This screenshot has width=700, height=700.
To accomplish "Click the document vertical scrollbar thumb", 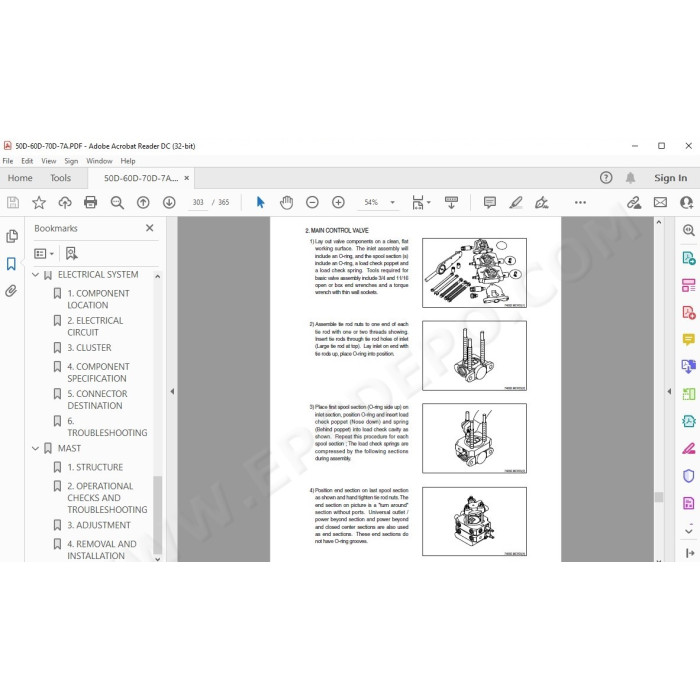I will (659, 497).
